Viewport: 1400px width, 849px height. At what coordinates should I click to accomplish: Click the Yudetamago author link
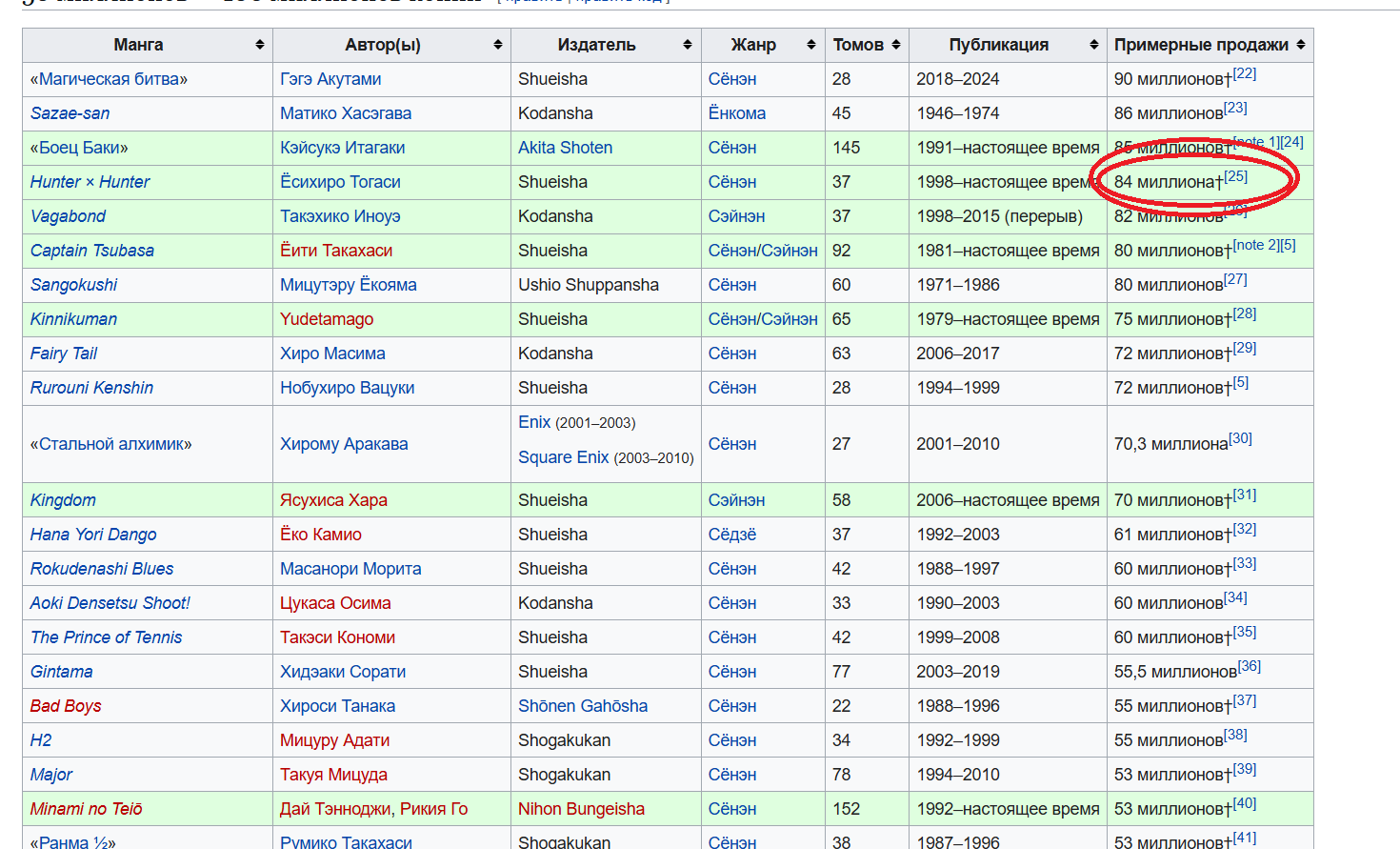coord(327,319)
